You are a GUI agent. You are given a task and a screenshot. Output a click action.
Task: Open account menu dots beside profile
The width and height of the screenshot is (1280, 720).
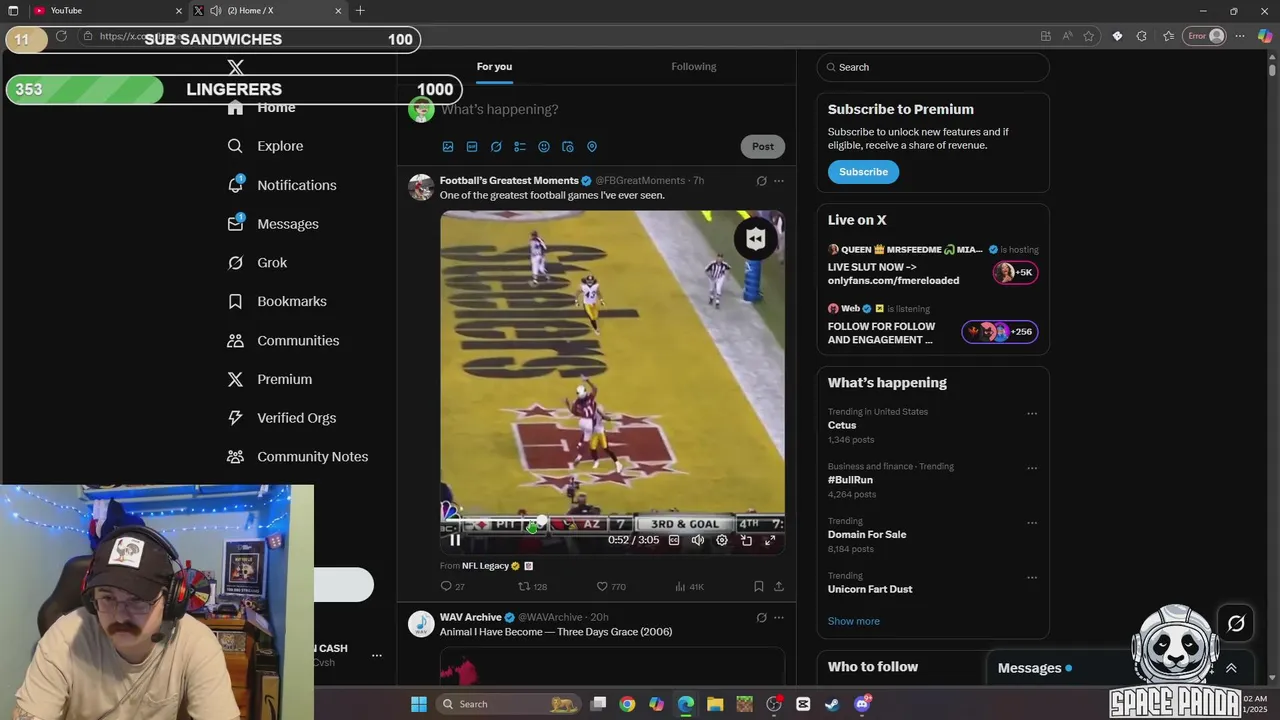[377, 656]
